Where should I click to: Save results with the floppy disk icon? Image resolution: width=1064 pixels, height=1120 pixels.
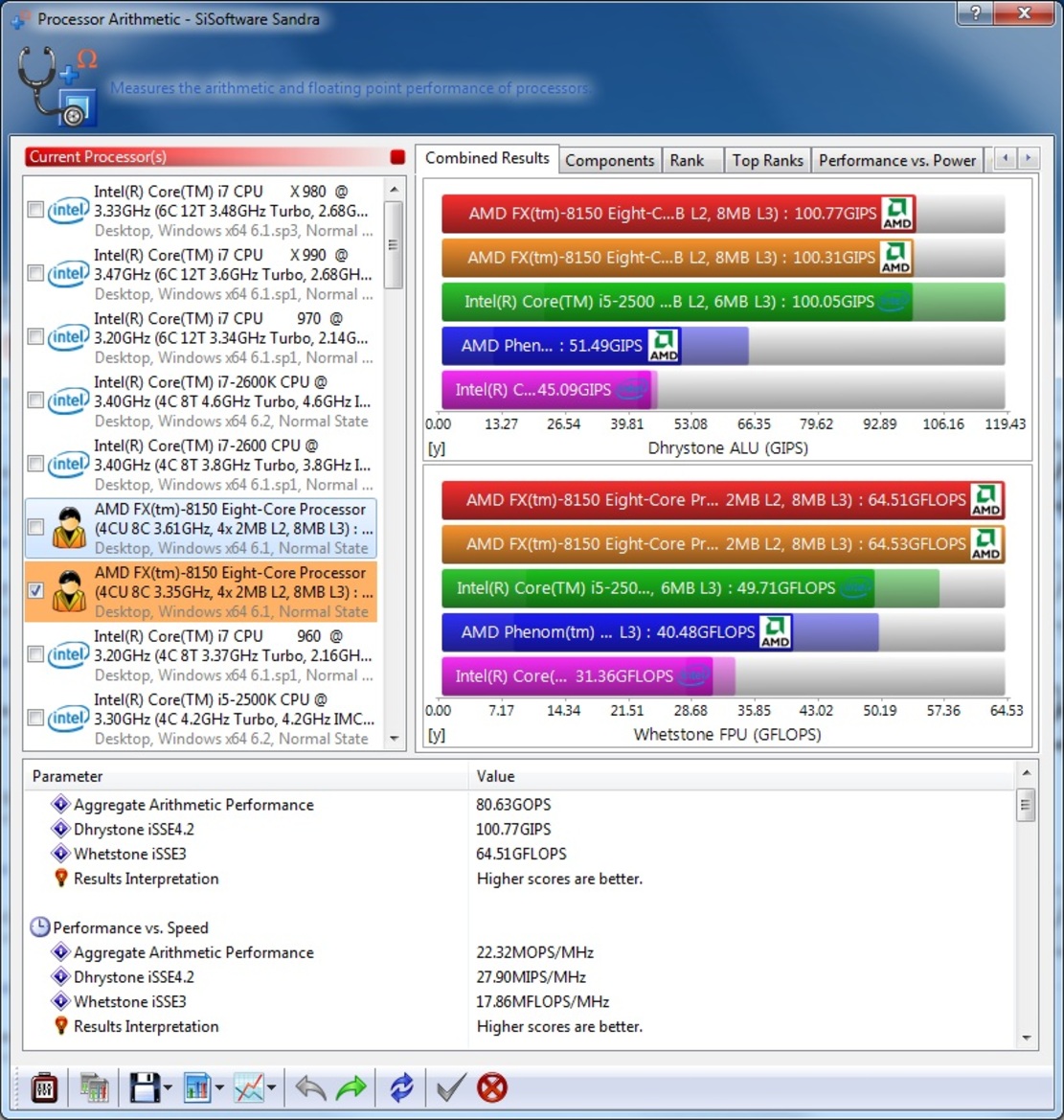tap(145, 1087)
